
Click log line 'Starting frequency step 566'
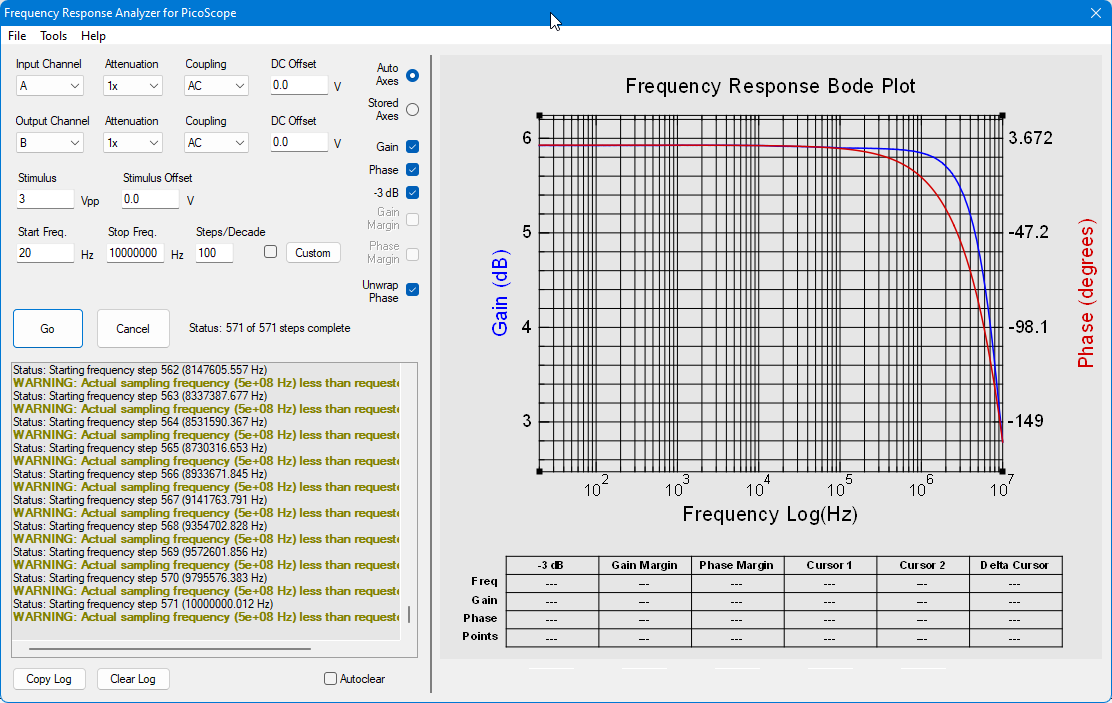[x=140, y=474]
